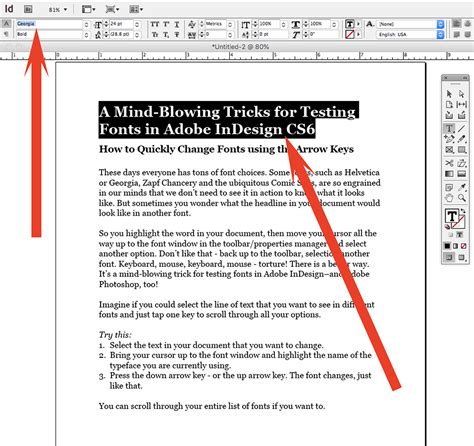
Task: Switch to Preview mode in Tools panel
Action: (462, 257)
